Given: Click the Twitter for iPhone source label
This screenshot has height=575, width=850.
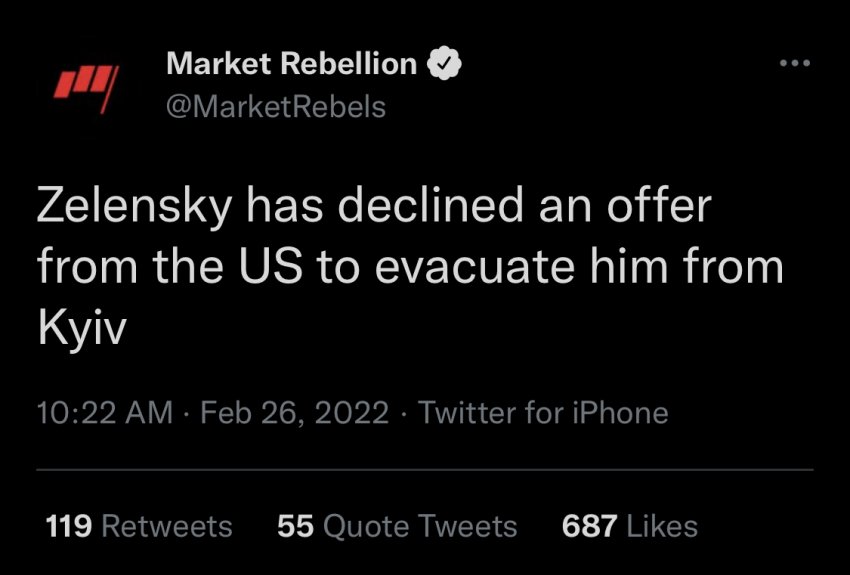Looking at the screenshot, I should tap(543, 413).
